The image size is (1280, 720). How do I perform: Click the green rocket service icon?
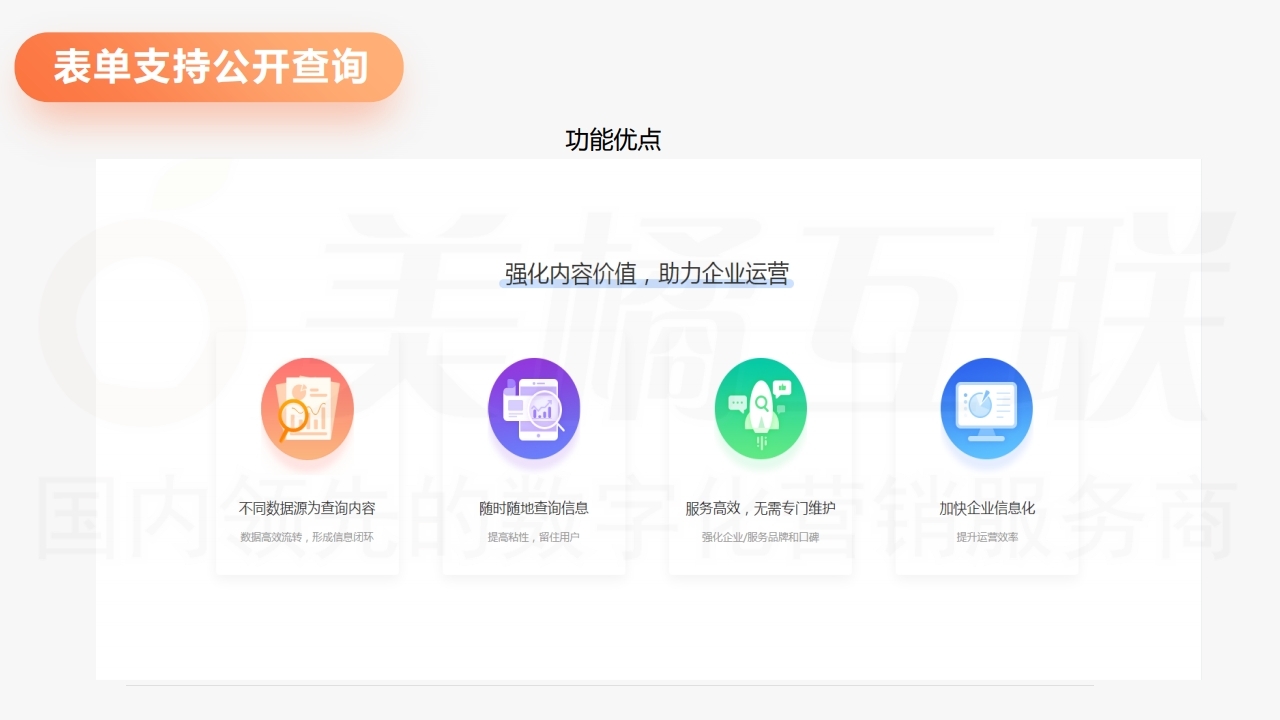click(761, 408)
